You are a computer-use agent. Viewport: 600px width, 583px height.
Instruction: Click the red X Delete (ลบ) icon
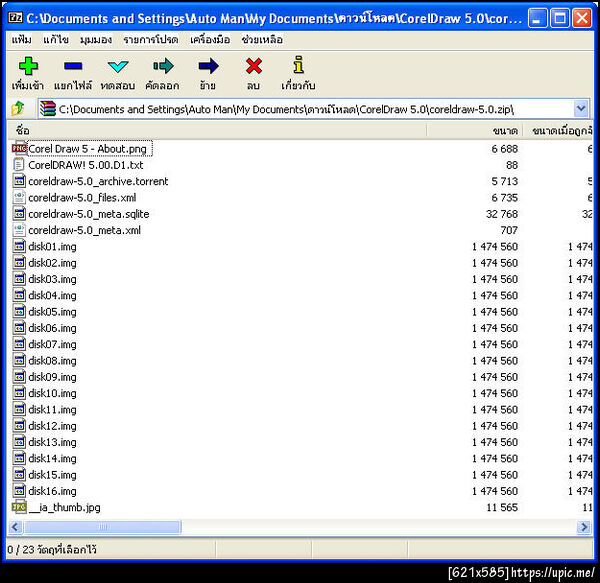tap(254, 66)
